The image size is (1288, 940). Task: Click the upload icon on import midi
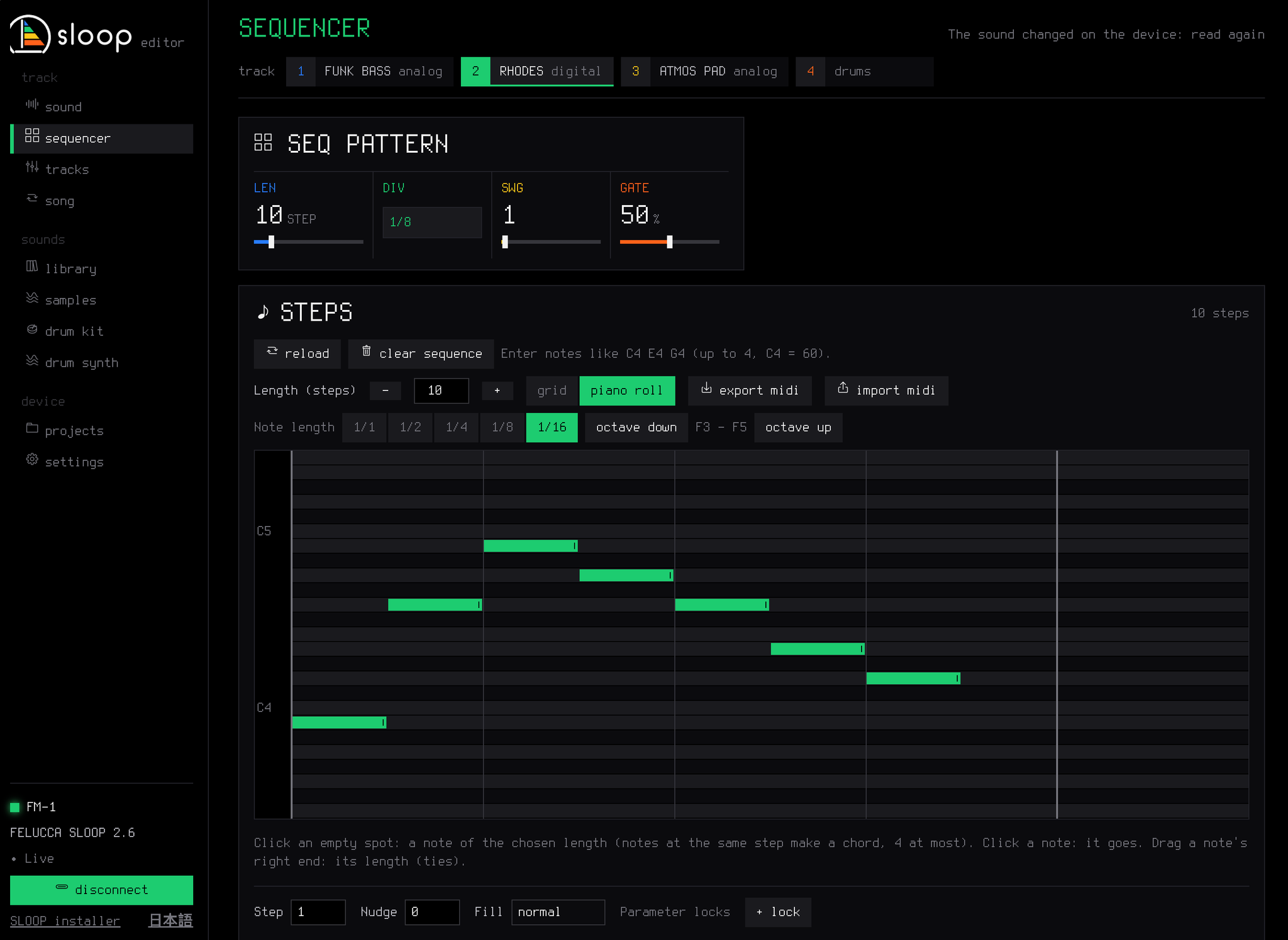tap(843, 389)
